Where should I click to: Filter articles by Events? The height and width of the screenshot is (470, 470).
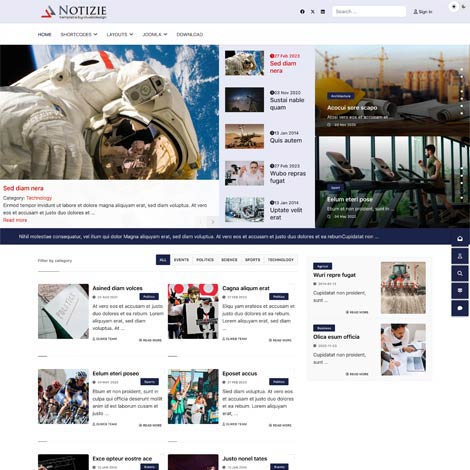click(181, 260)
